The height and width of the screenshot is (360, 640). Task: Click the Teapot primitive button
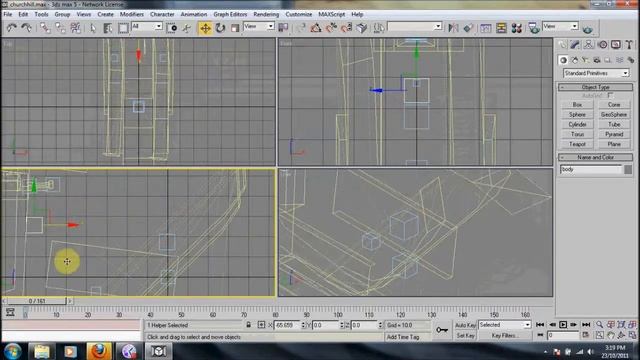[577, 144]
